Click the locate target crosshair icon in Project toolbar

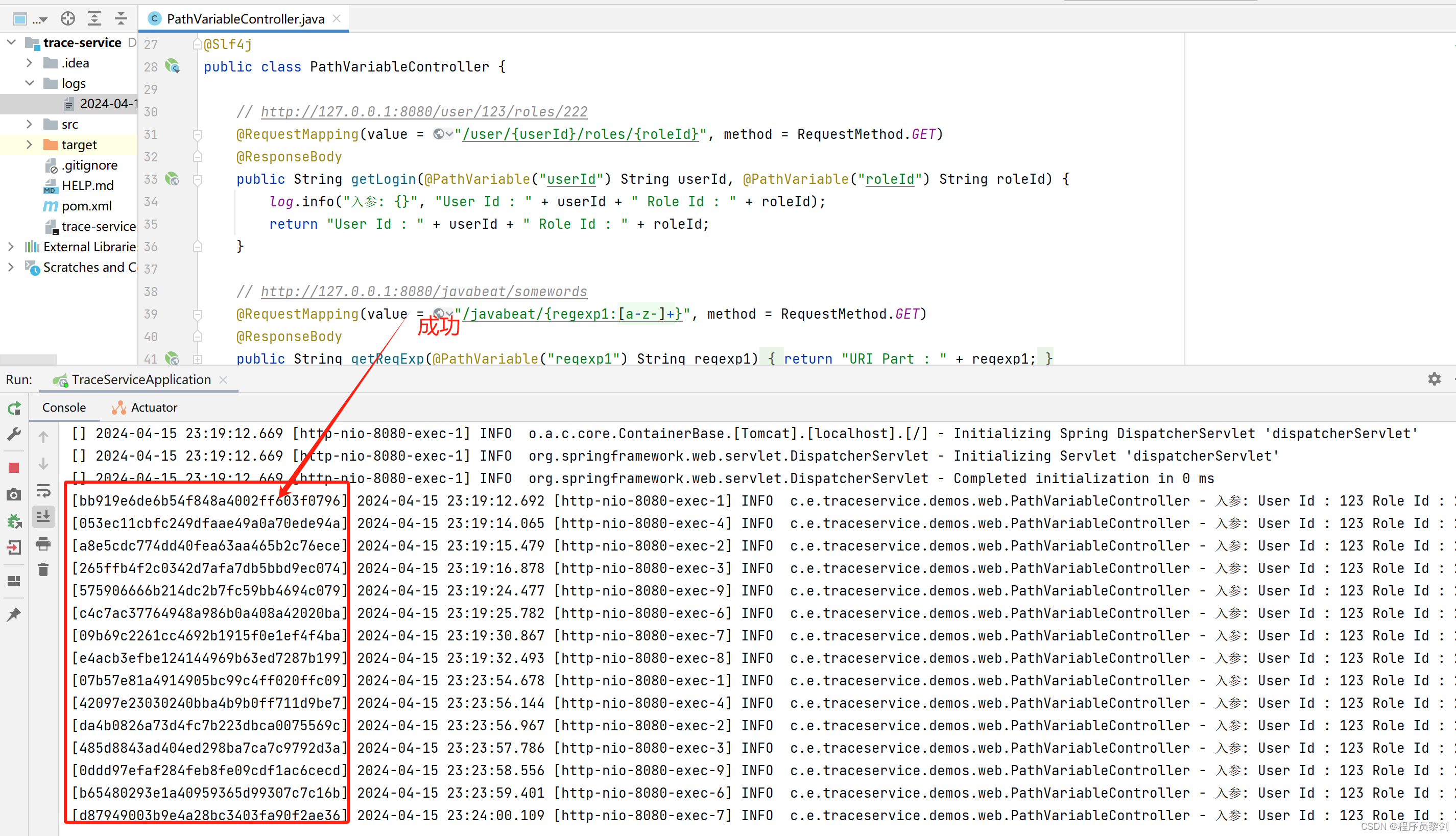point(68,19)
